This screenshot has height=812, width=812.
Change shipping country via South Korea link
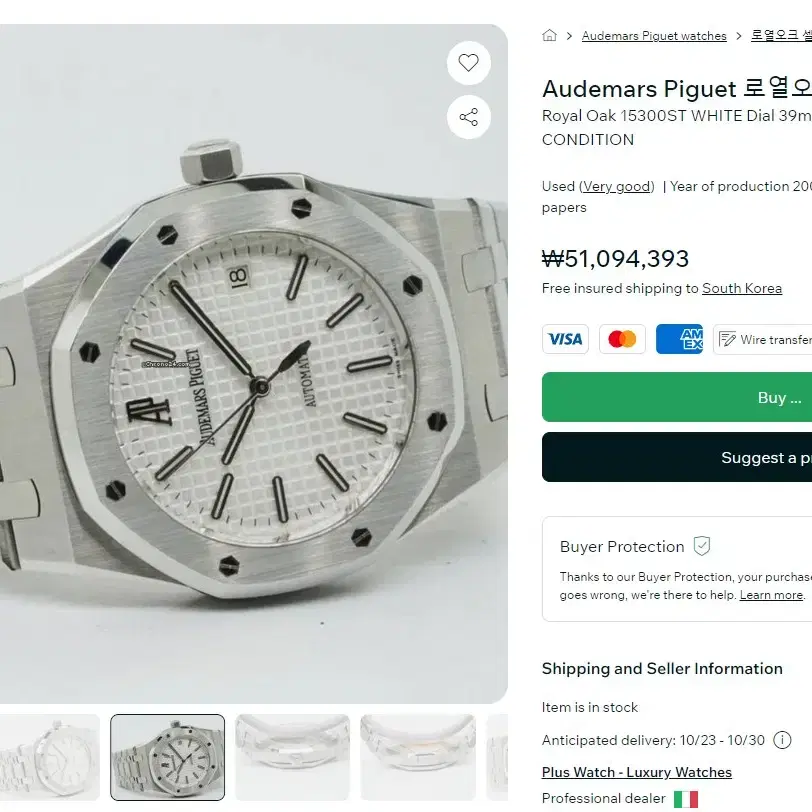pos(742,288)
